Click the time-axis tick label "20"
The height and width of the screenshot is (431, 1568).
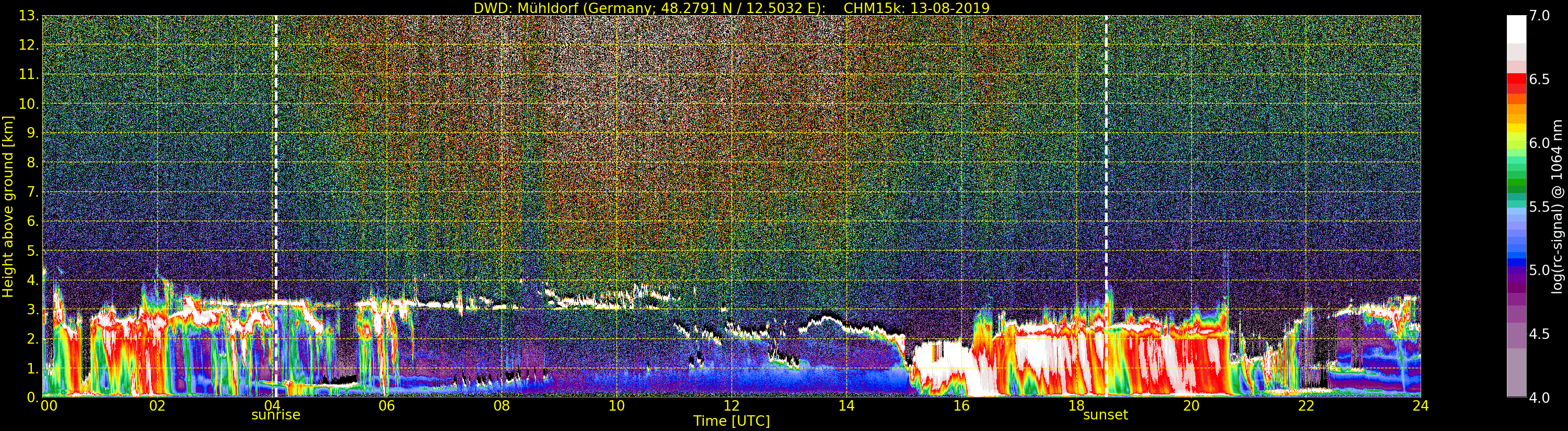click(1191, 405)
